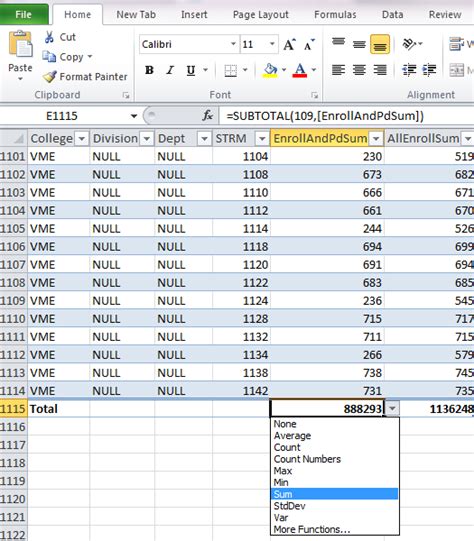Select Sum in the totals list

[x=334, y=494]
